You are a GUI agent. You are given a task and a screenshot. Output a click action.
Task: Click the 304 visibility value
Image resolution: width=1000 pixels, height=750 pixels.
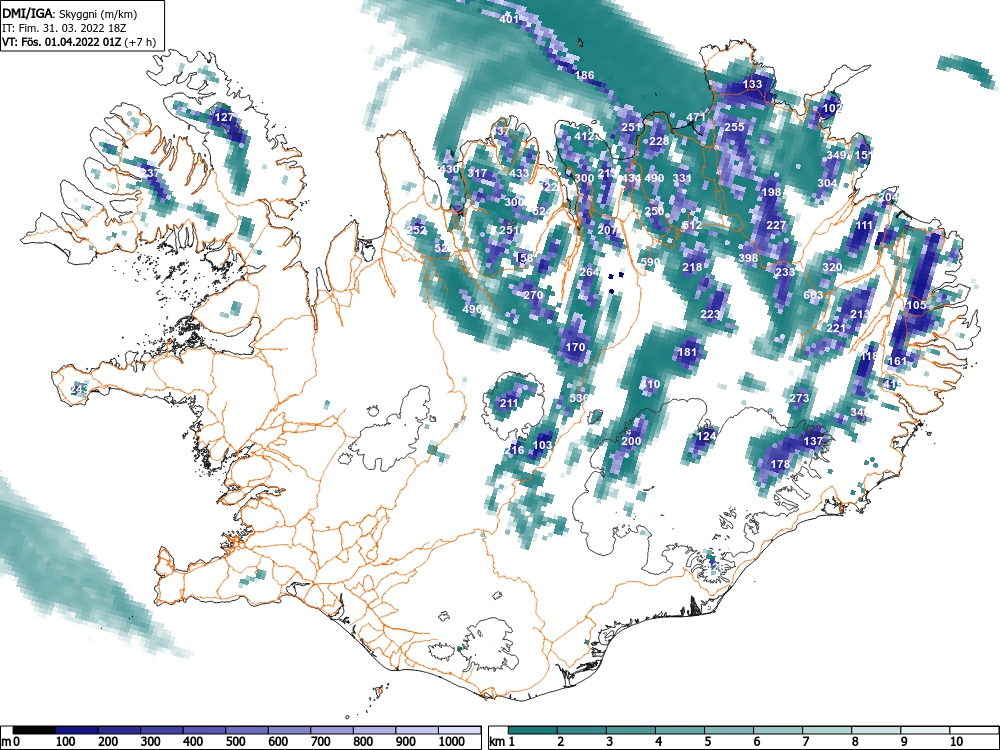click(827, 184)
